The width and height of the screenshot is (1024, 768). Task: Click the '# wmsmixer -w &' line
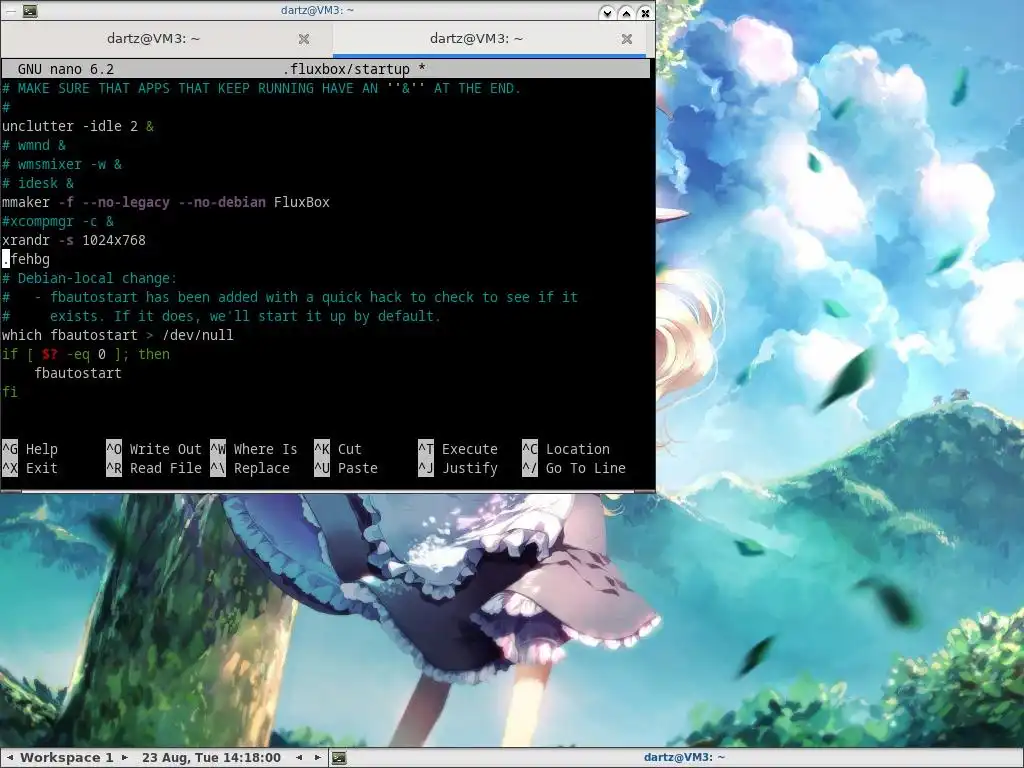tap(62, 164)
